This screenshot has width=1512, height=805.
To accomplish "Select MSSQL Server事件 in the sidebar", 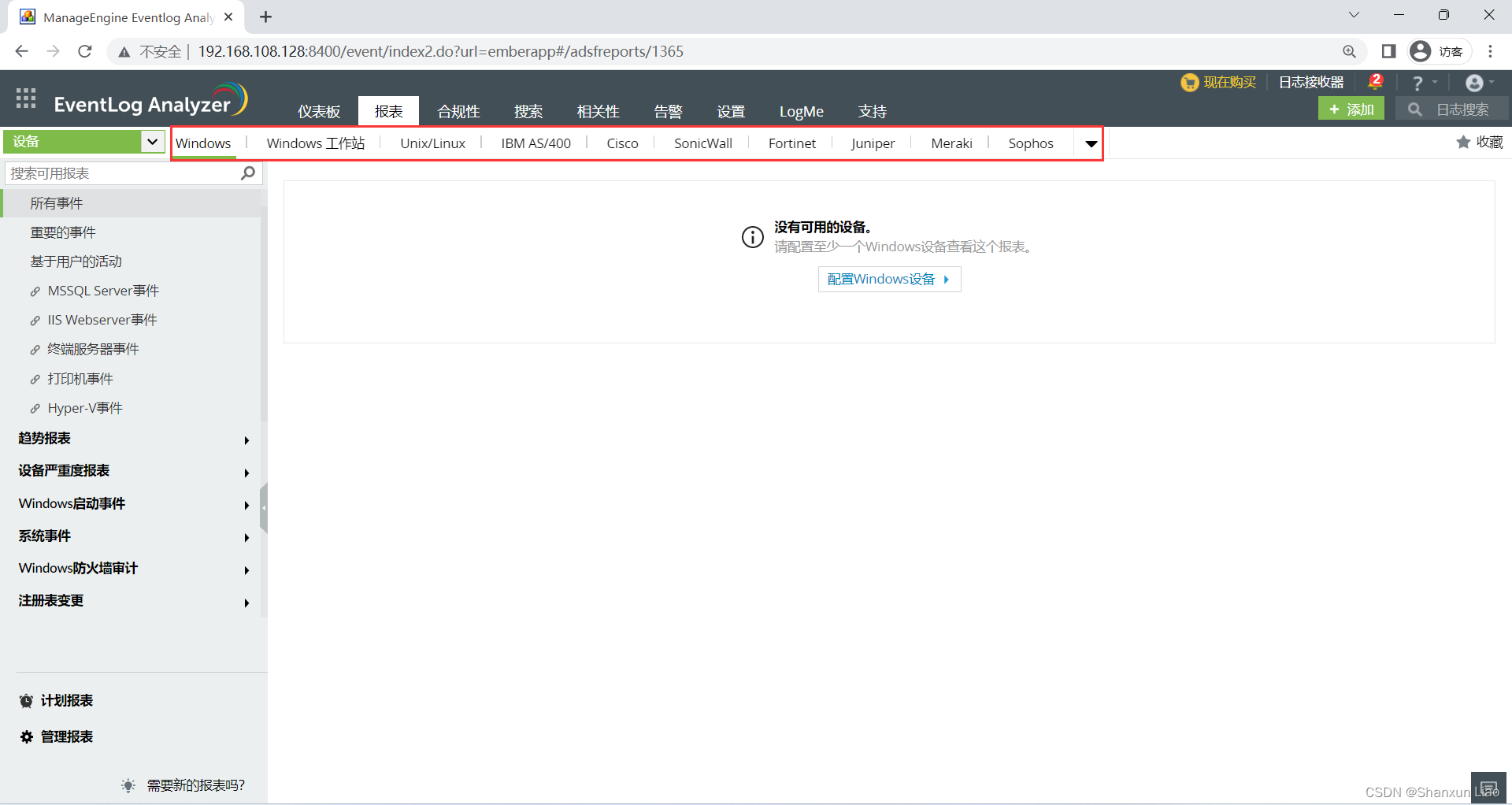I will click(x=103, y=290).
